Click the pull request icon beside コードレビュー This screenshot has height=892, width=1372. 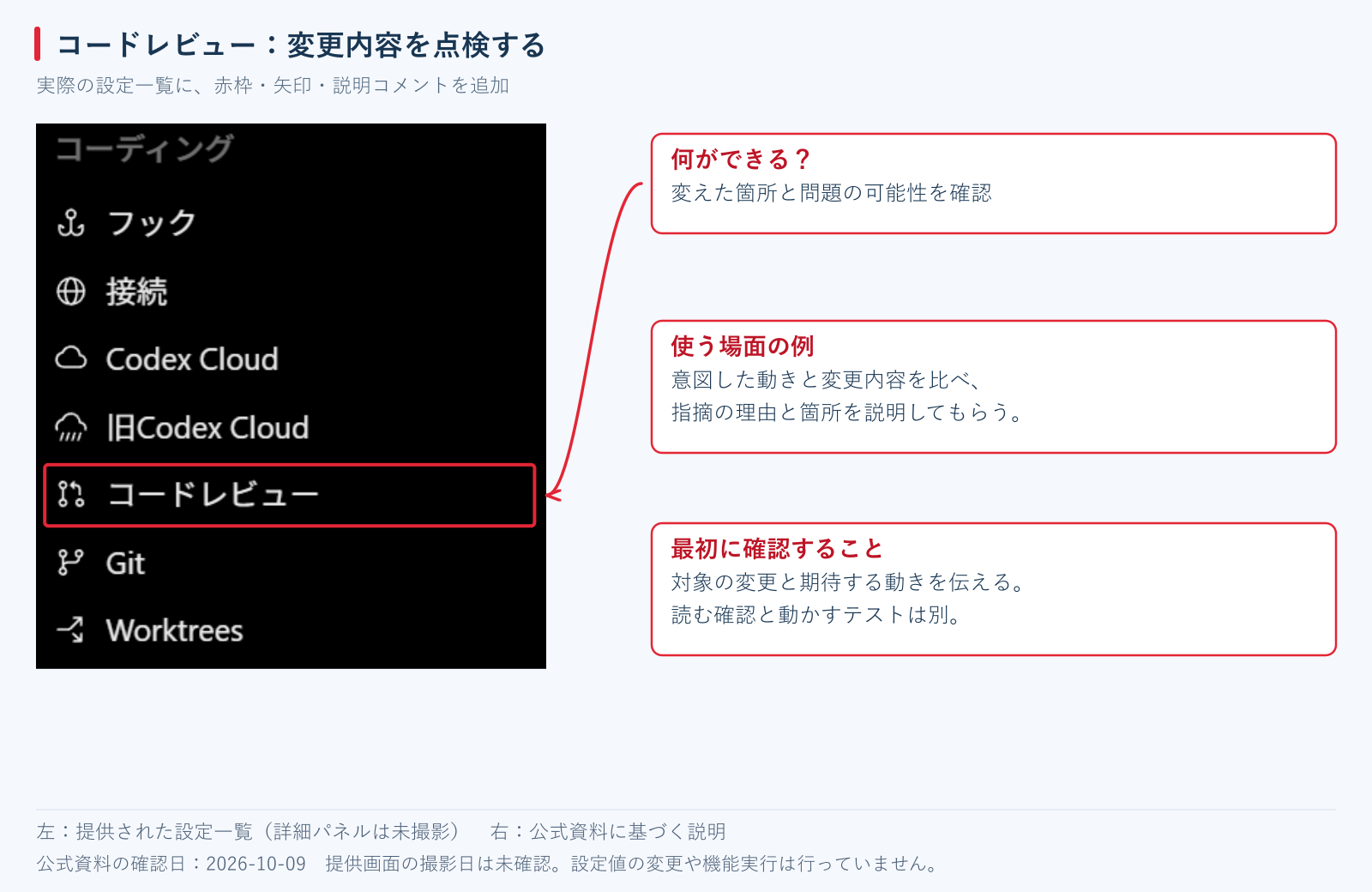click(x=71, y=494)
